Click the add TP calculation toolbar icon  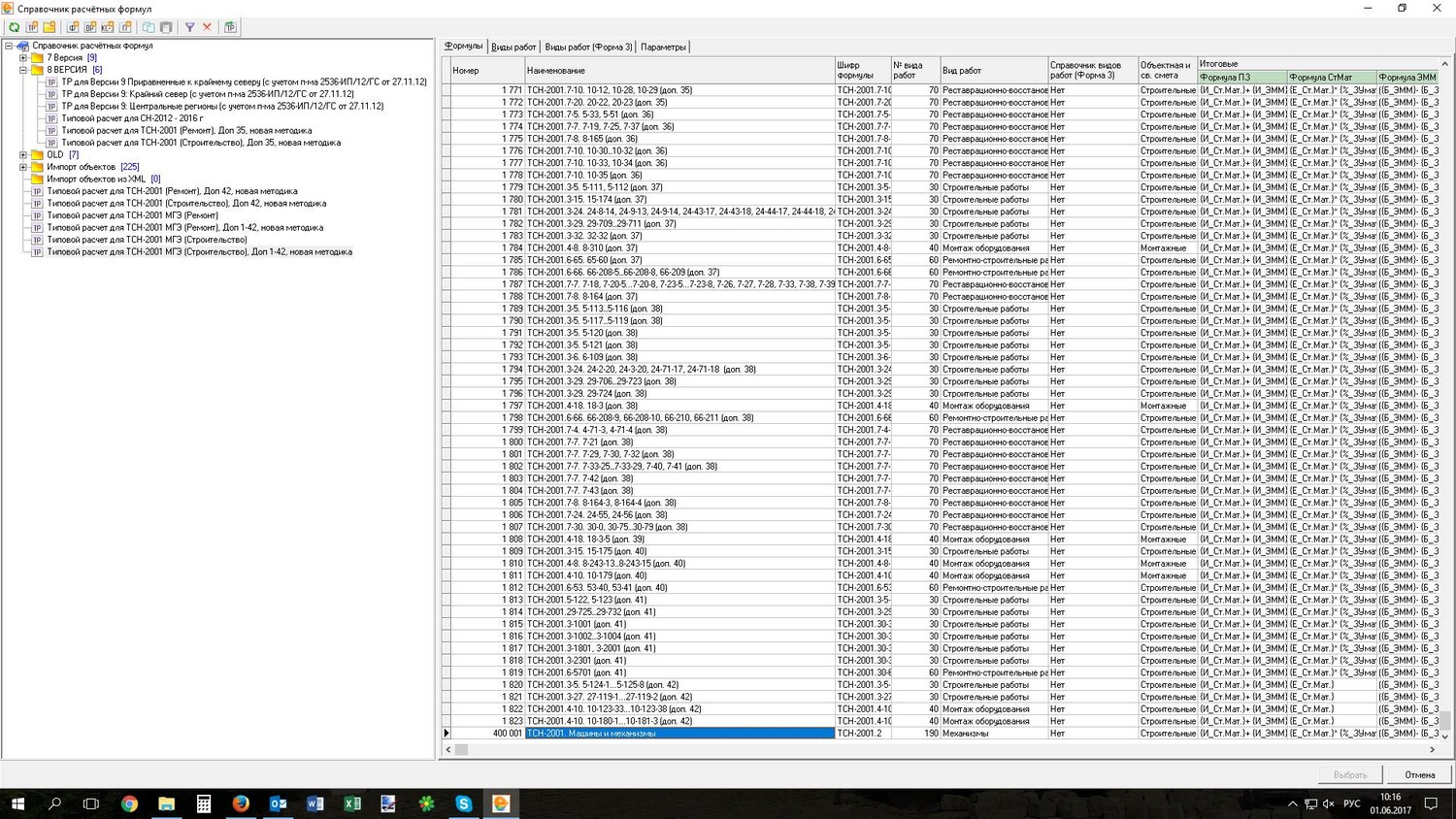32,27
